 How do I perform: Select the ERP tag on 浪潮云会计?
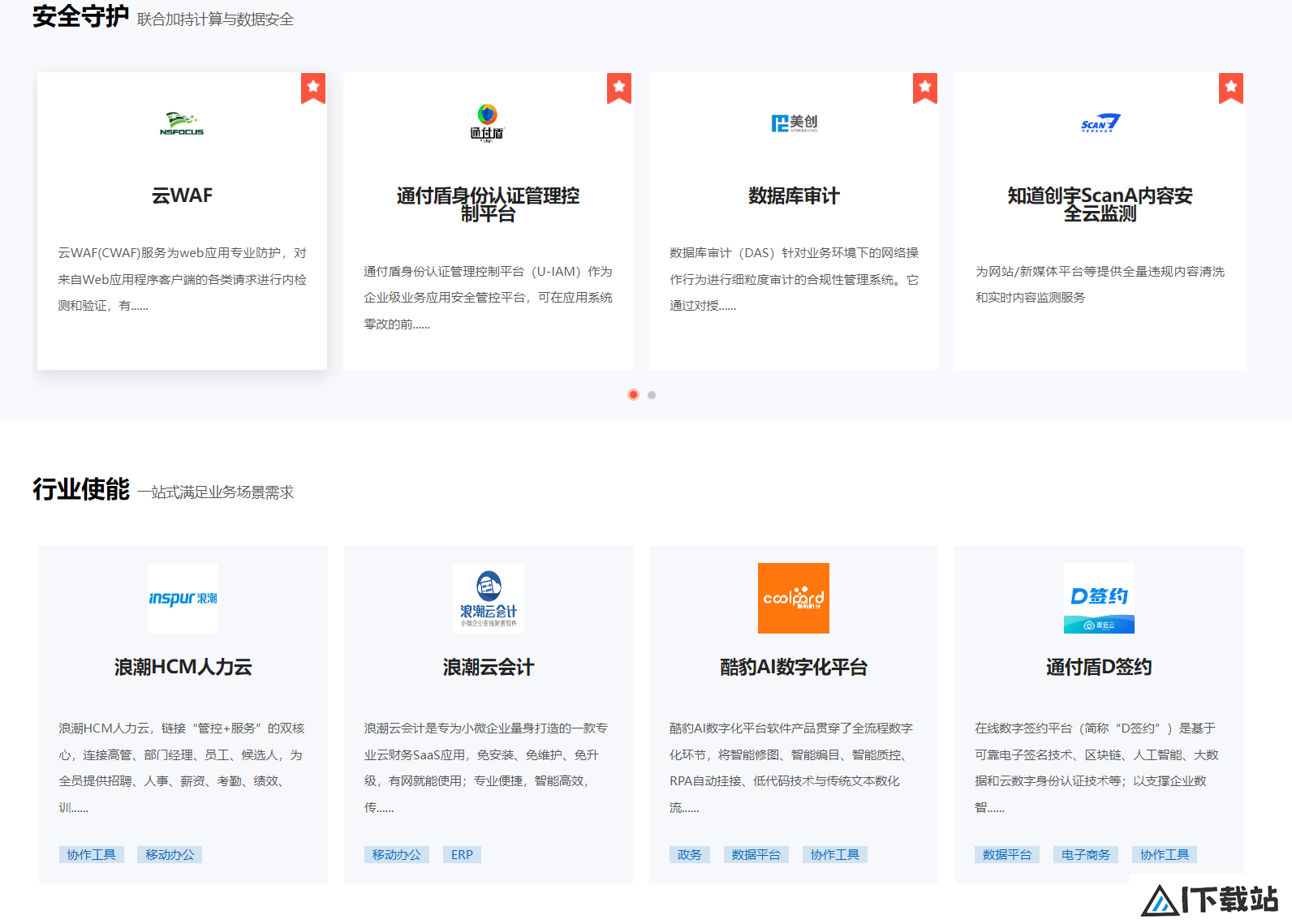[x=462, y=854]
